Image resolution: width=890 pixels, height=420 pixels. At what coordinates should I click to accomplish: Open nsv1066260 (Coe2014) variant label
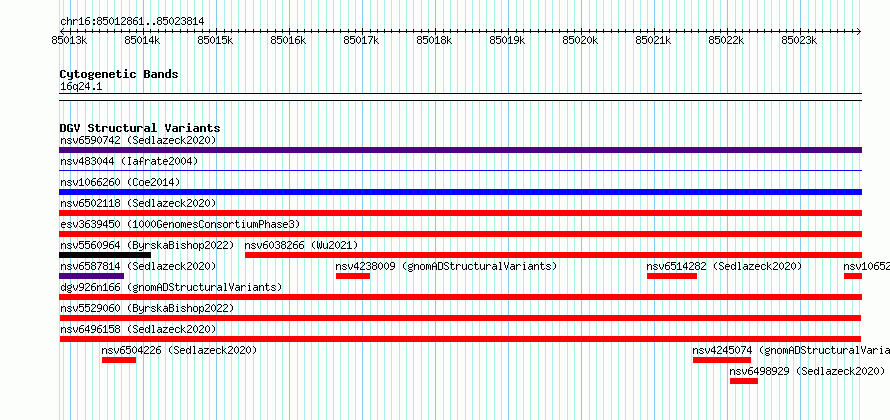(x=120, y=182)
